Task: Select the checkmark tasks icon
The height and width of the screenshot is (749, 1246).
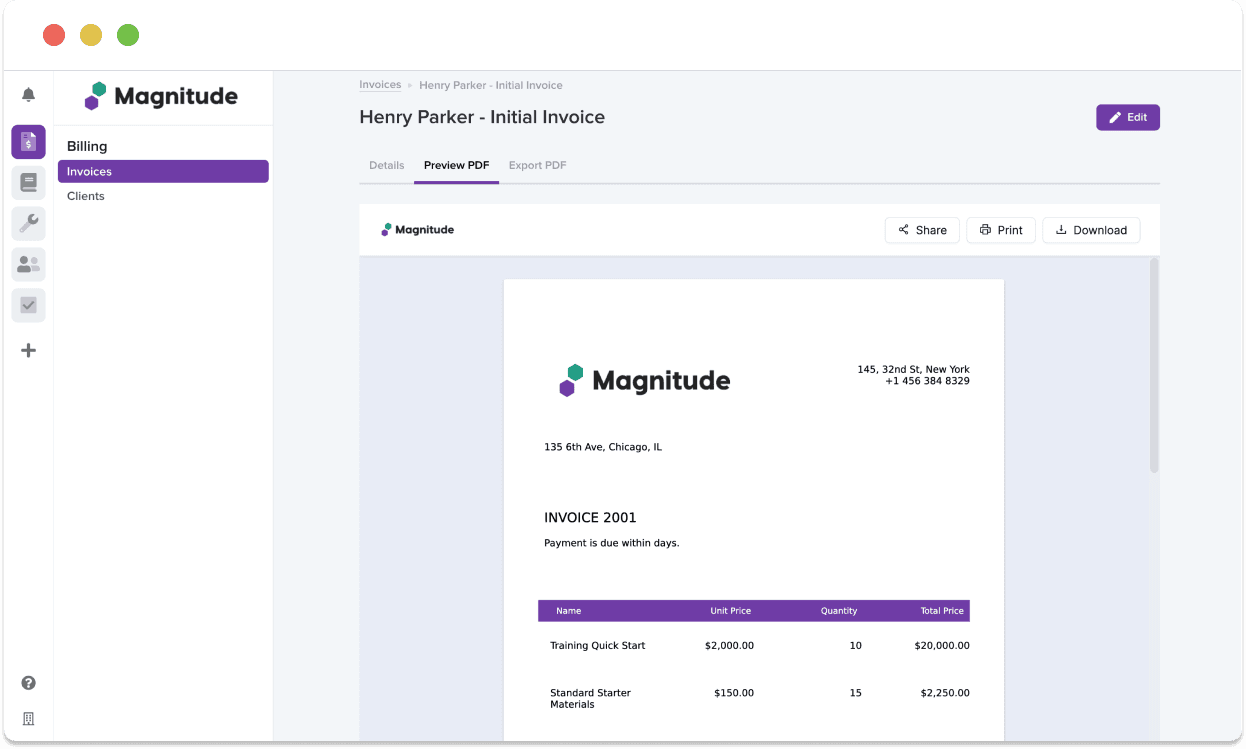Action: pyautogui.click(x=28, y=305)
